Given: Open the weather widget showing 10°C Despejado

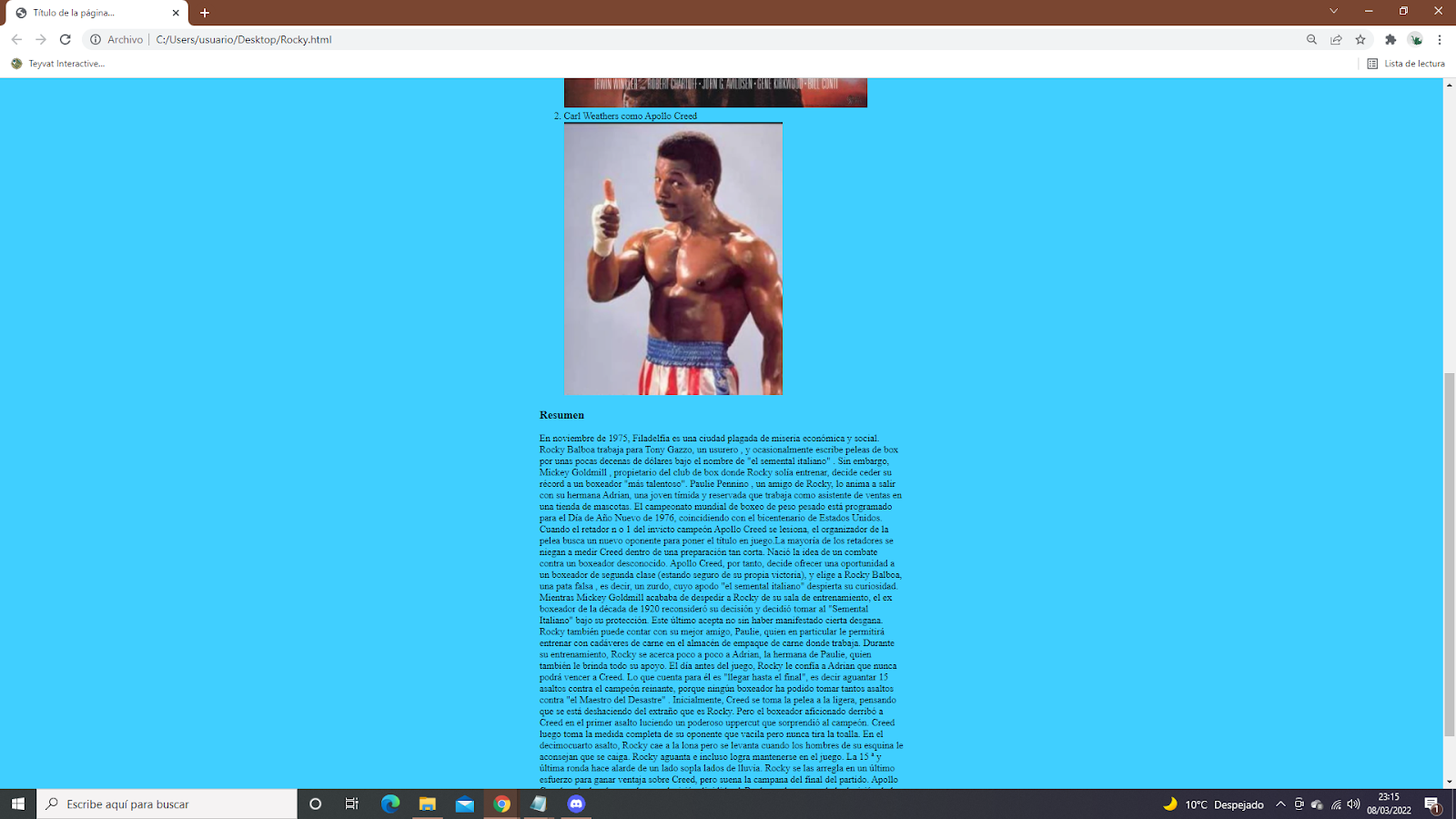Looking at the screenshot, I should (x=1213, y=804).
